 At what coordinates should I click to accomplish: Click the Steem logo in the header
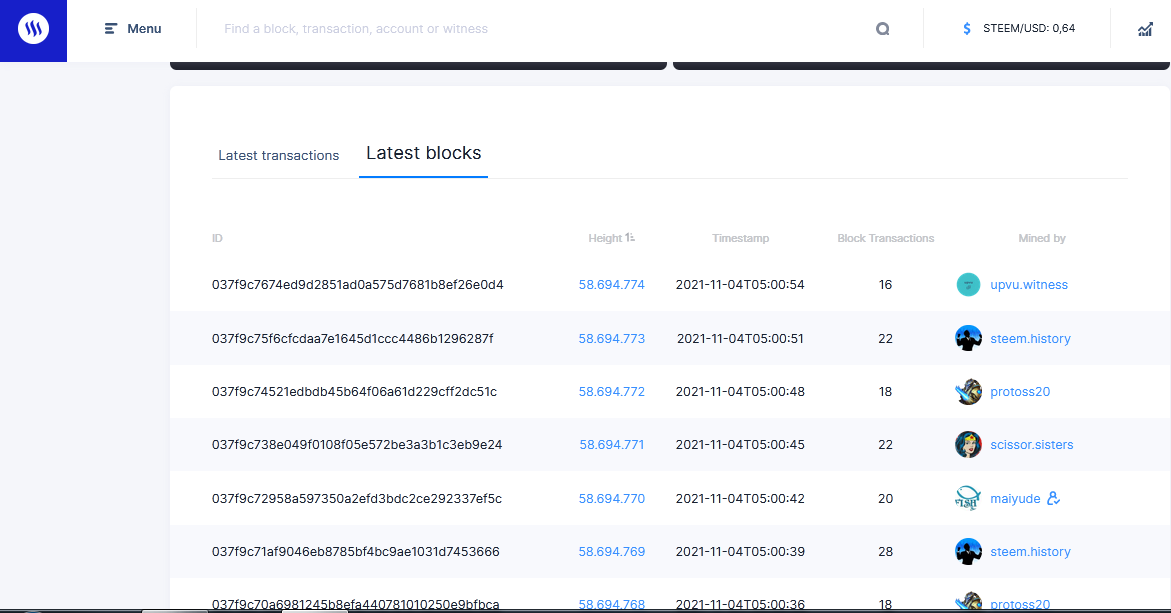pyautogui.click(x=34, y=28)
